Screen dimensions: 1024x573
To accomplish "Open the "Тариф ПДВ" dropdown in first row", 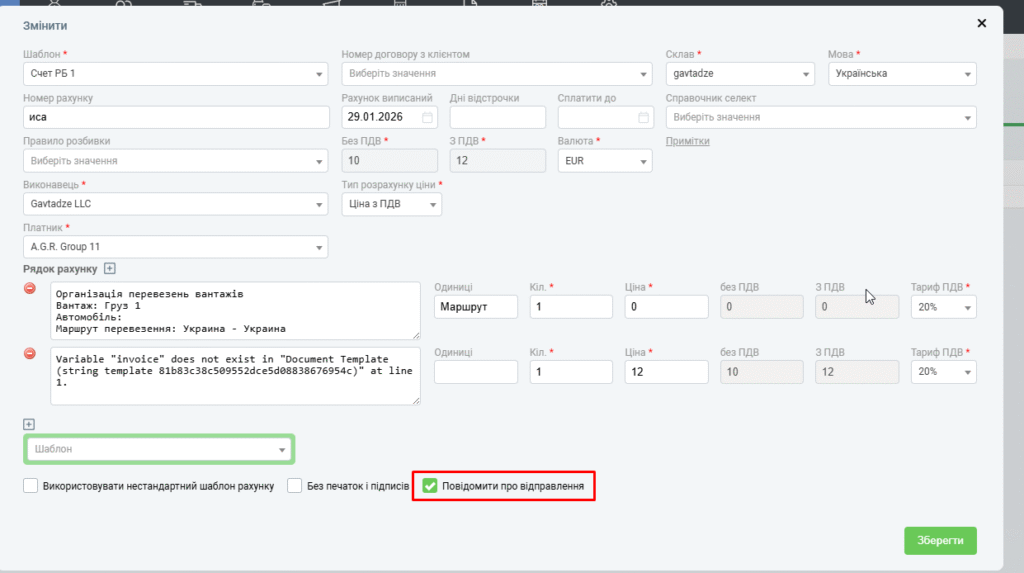I will (943, 308).
